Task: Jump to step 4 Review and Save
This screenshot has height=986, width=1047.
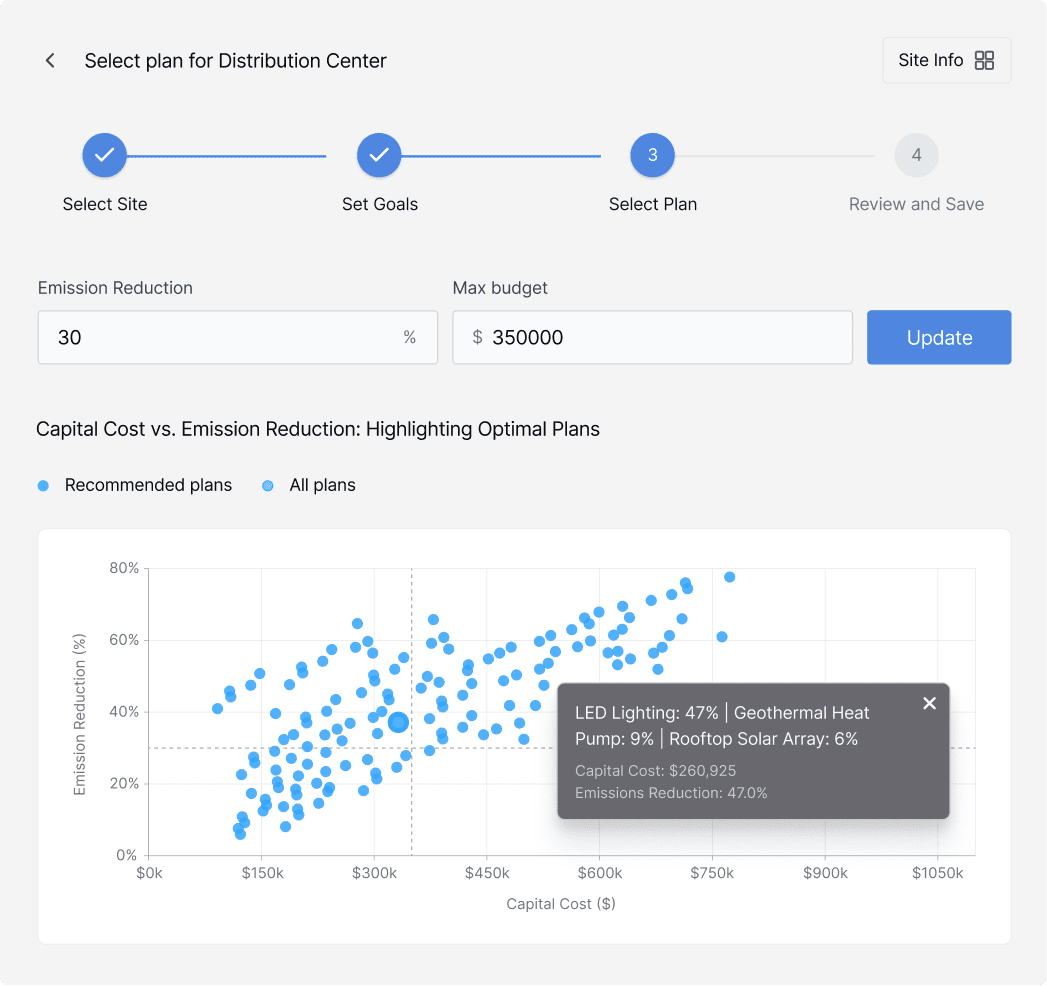Action: coord(916,155)
